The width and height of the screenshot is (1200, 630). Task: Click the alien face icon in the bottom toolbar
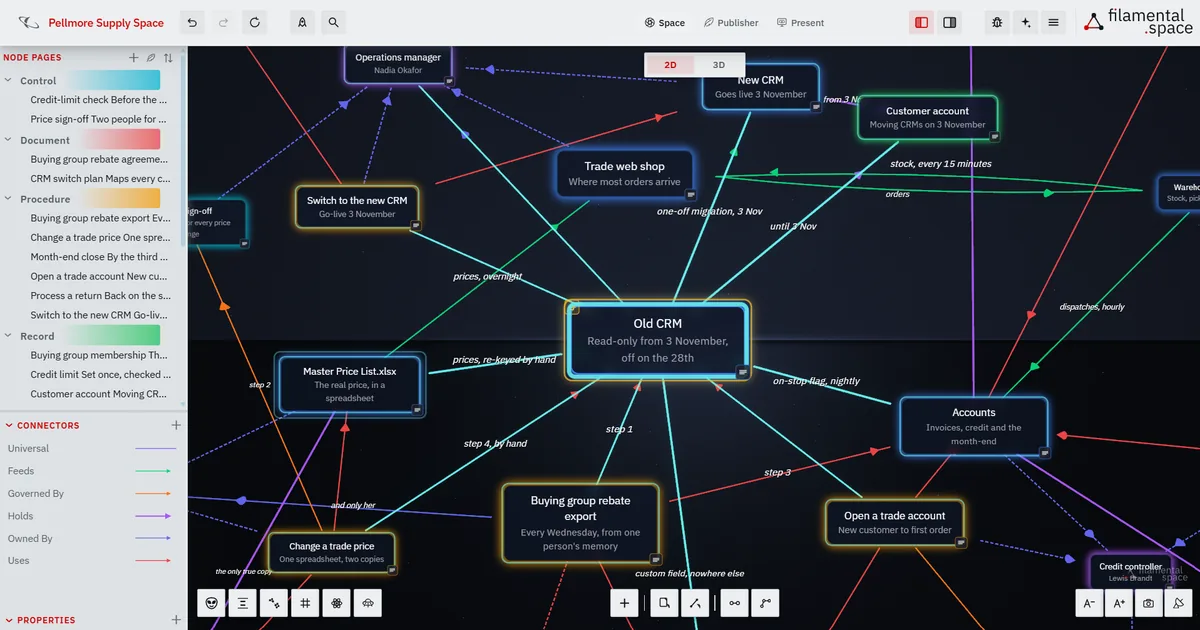[x=211, y=603]
